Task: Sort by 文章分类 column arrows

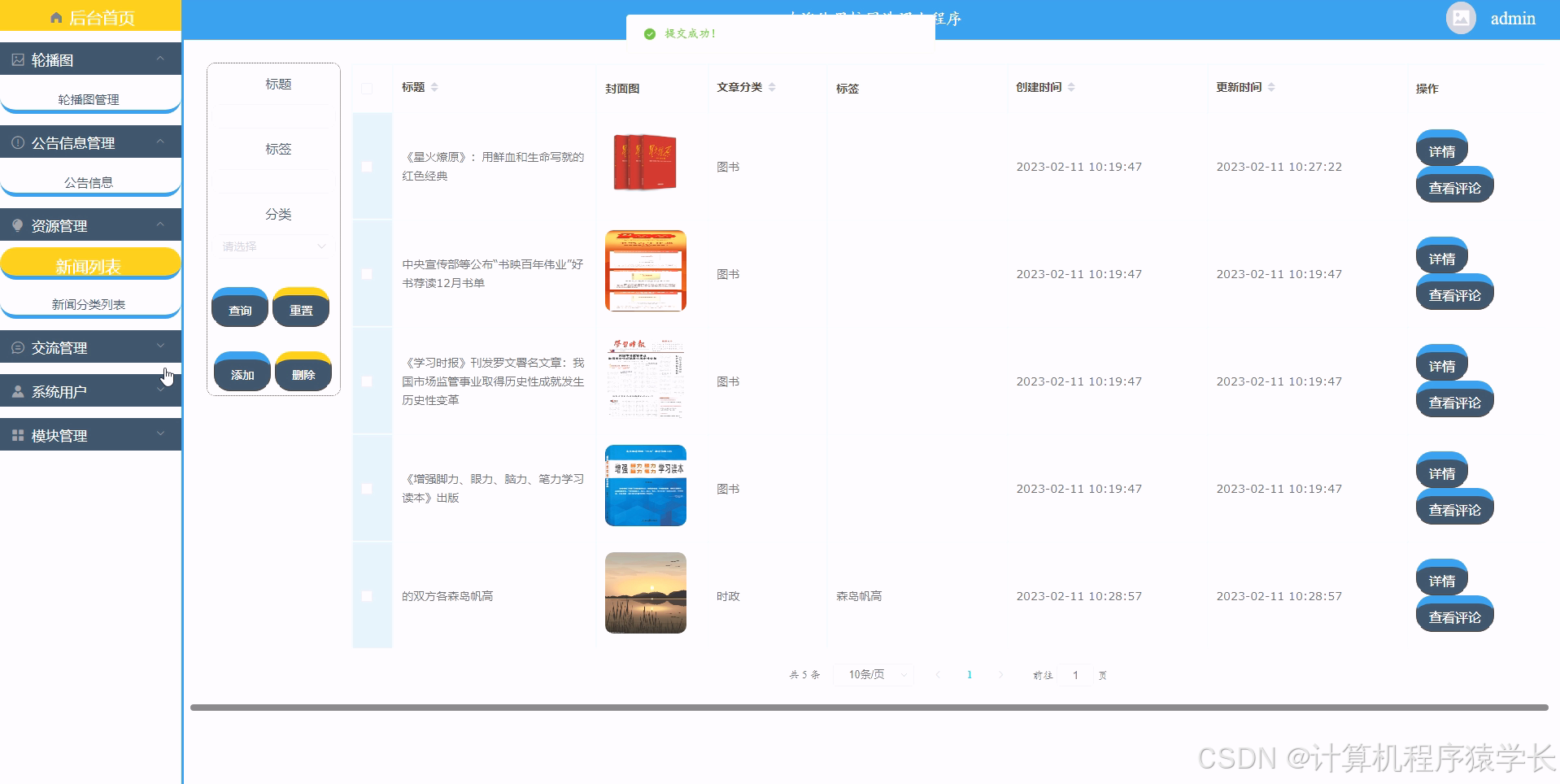Action: (x=772, y=87)
